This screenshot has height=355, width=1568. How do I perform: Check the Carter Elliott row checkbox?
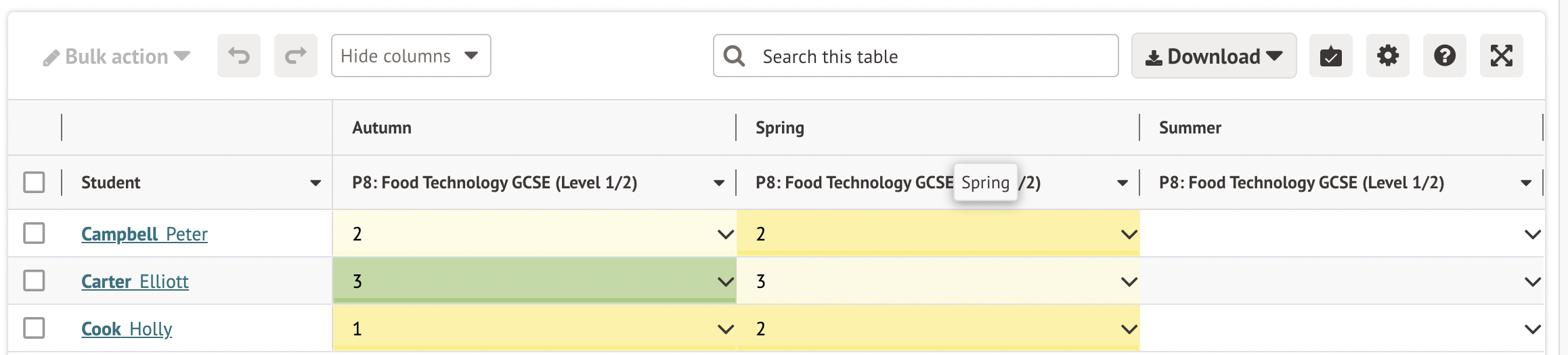[34, 280]
